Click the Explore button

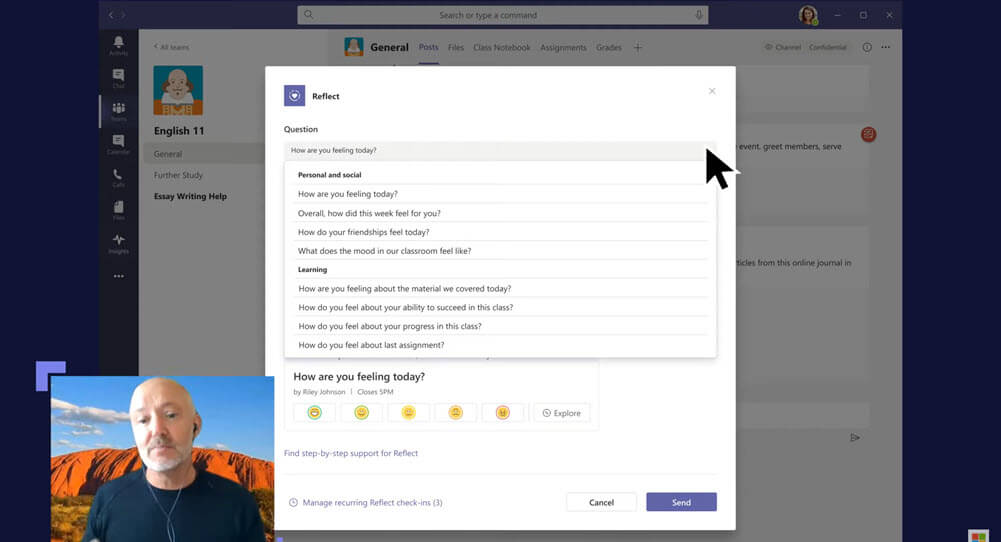tap(562, 413)
